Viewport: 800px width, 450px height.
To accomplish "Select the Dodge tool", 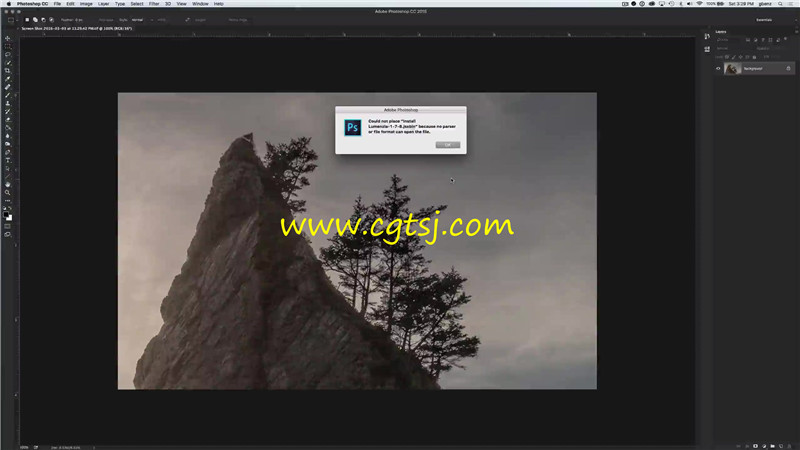I will tap(8, 143).
